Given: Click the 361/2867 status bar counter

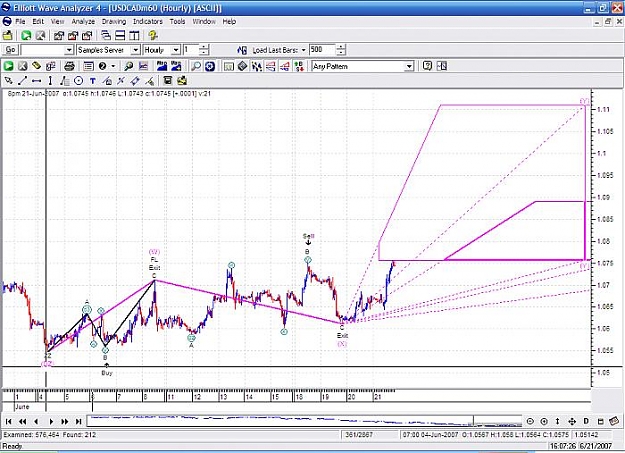Looking at the screenshot, I should (x=359, y=435).
